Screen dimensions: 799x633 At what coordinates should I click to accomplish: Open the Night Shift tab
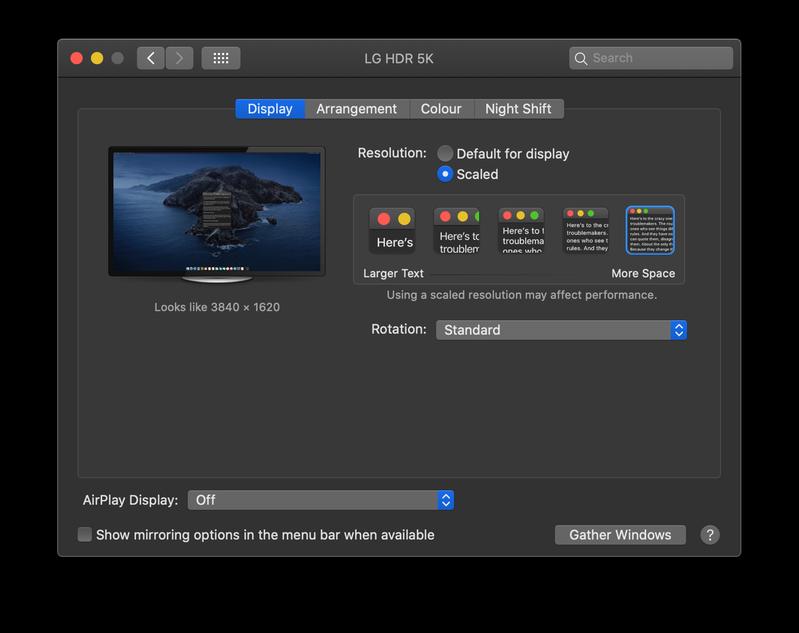[x=518, y=109]
